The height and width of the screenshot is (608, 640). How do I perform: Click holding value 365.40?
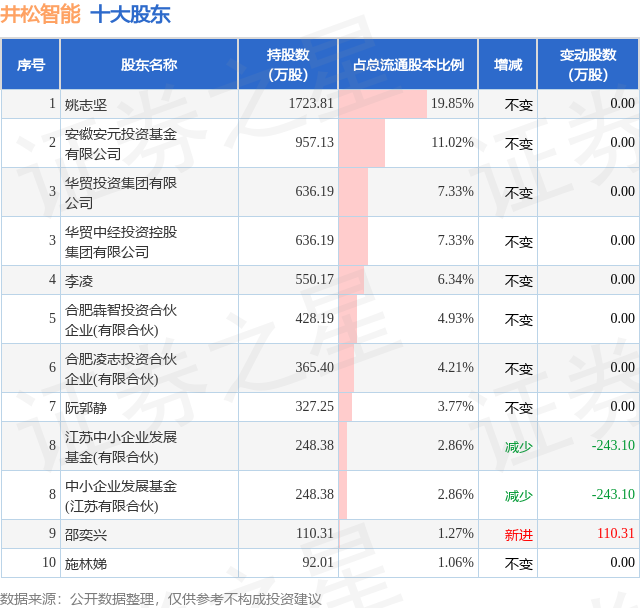pos(314,368)
